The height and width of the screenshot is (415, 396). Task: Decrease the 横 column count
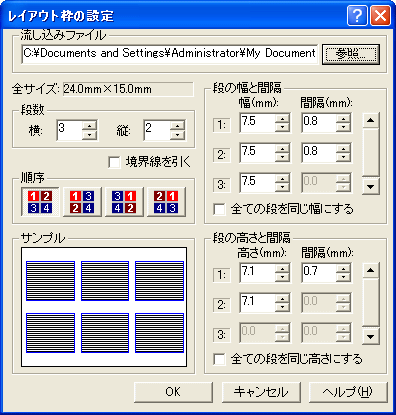89,135
